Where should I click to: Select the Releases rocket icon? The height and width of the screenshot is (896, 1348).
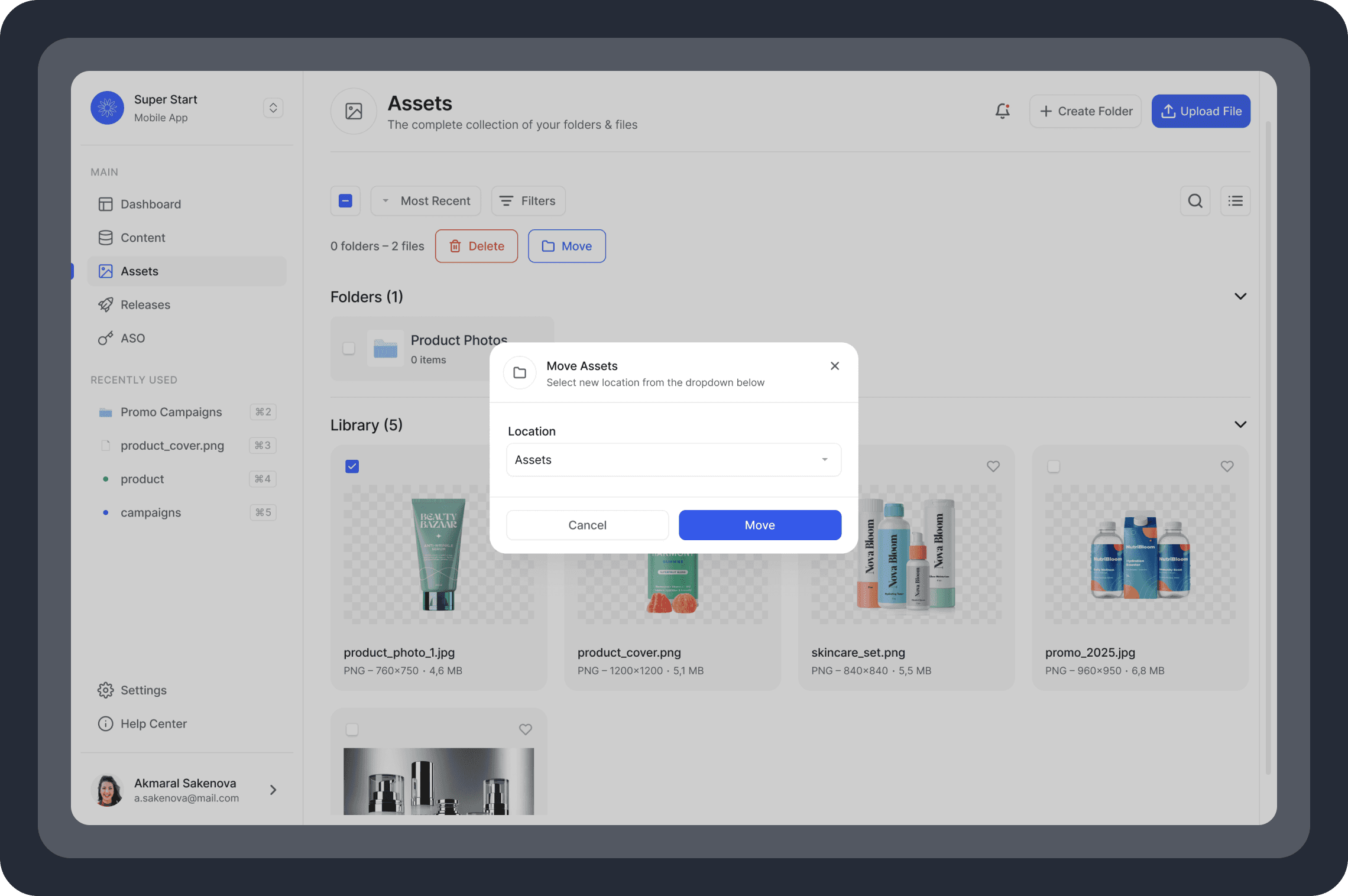point(106,304)
